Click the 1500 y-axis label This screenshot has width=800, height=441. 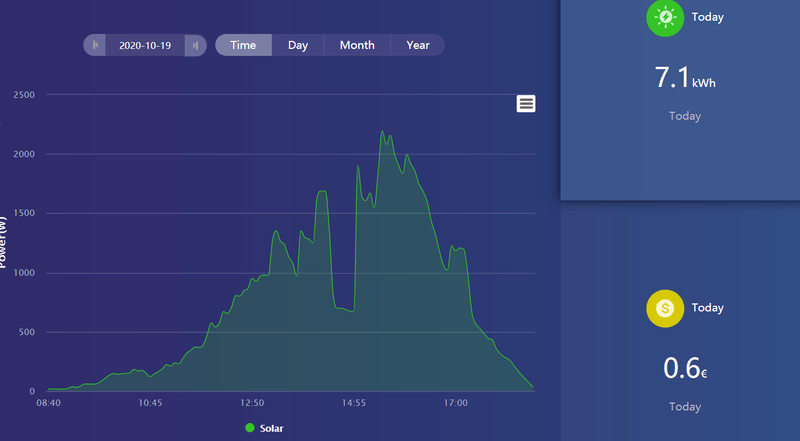pyautogui.click(x=24, y=213)
